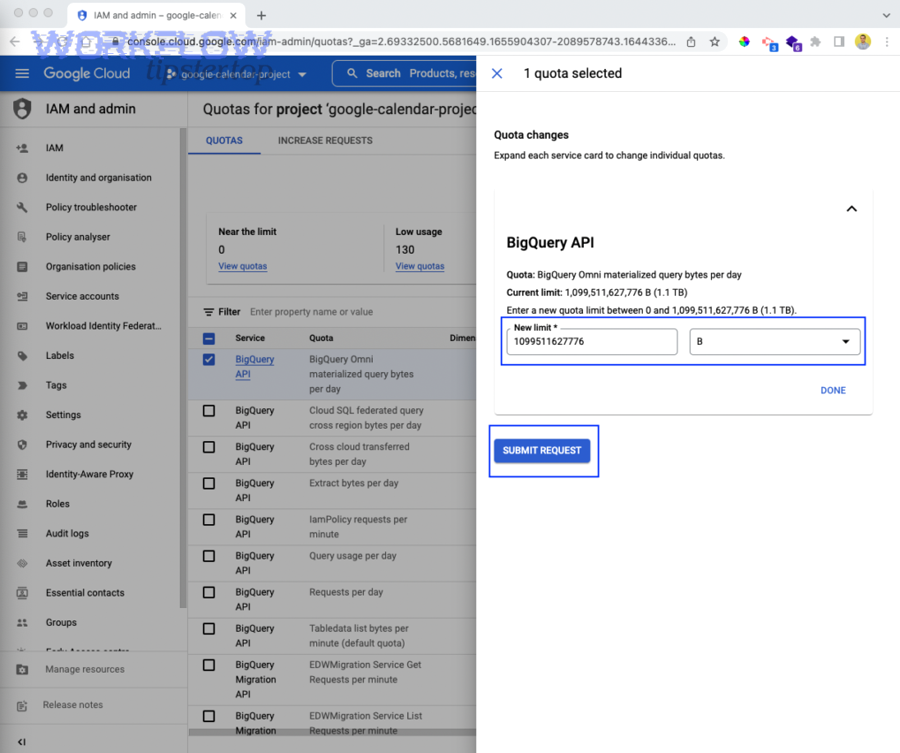Click View quotas under Low usage
Image resolution: width=900 pixels, height=753 pixels.
(420, 266)
